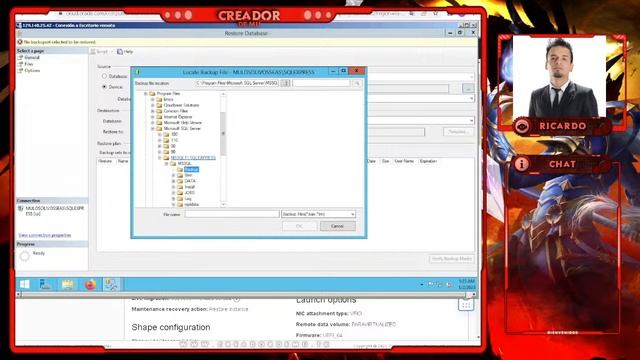Viewport: 640px width, 360px height.
Task: Select the Program Files folder icon
Action: pyautogui.click(x=152, y=93)
